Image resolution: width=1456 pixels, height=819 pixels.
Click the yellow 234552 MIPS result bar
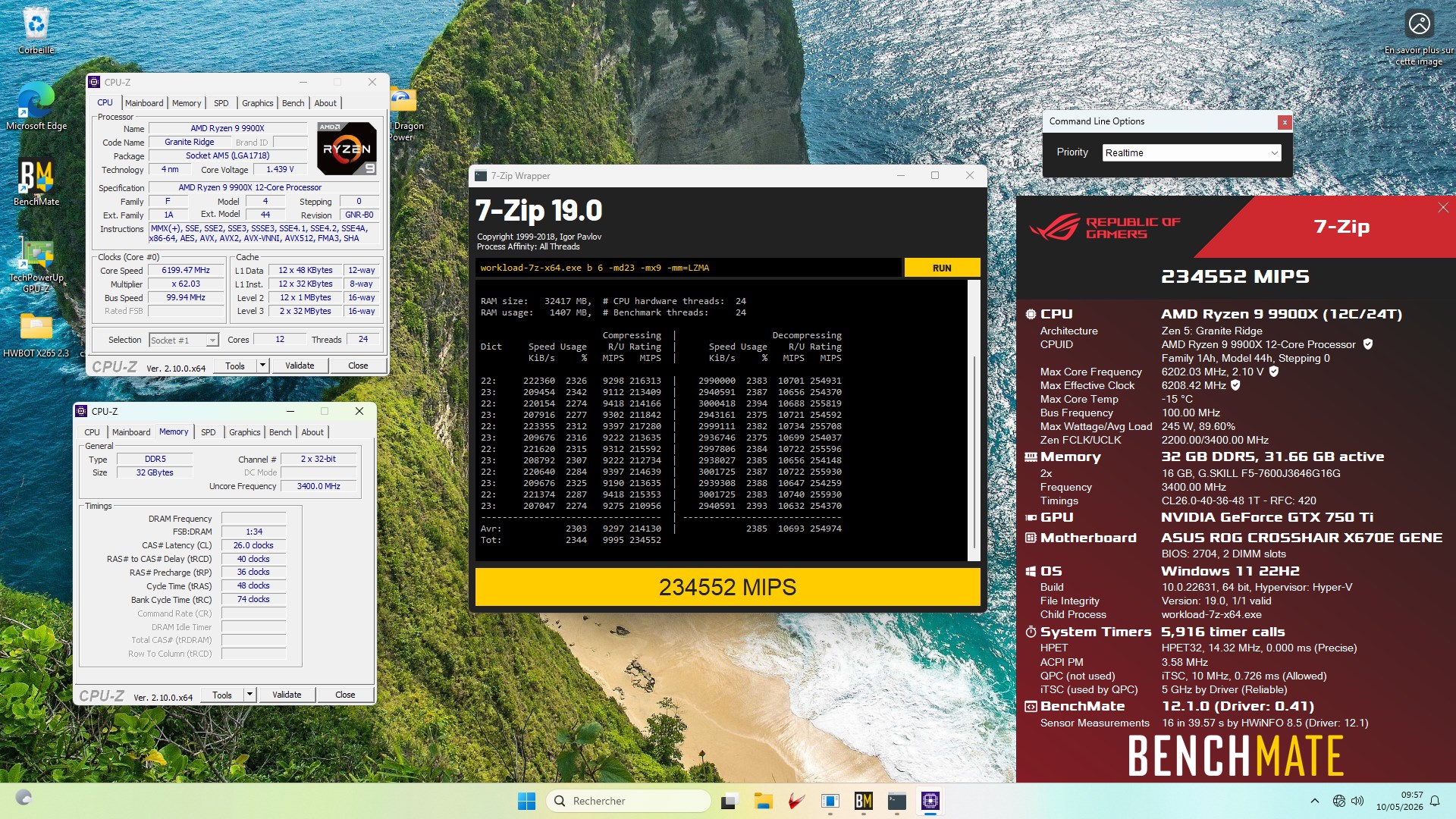[x=727, y=587]
